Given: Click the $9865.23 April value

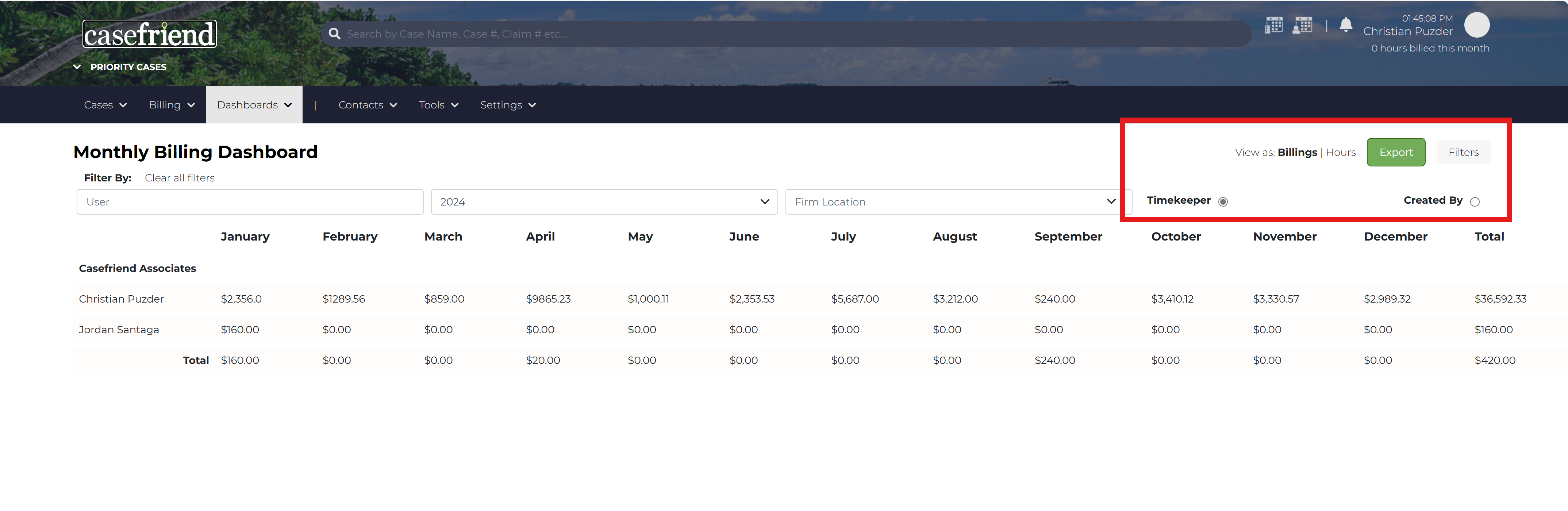Looking at the screenshot, I should pos(549,299).
